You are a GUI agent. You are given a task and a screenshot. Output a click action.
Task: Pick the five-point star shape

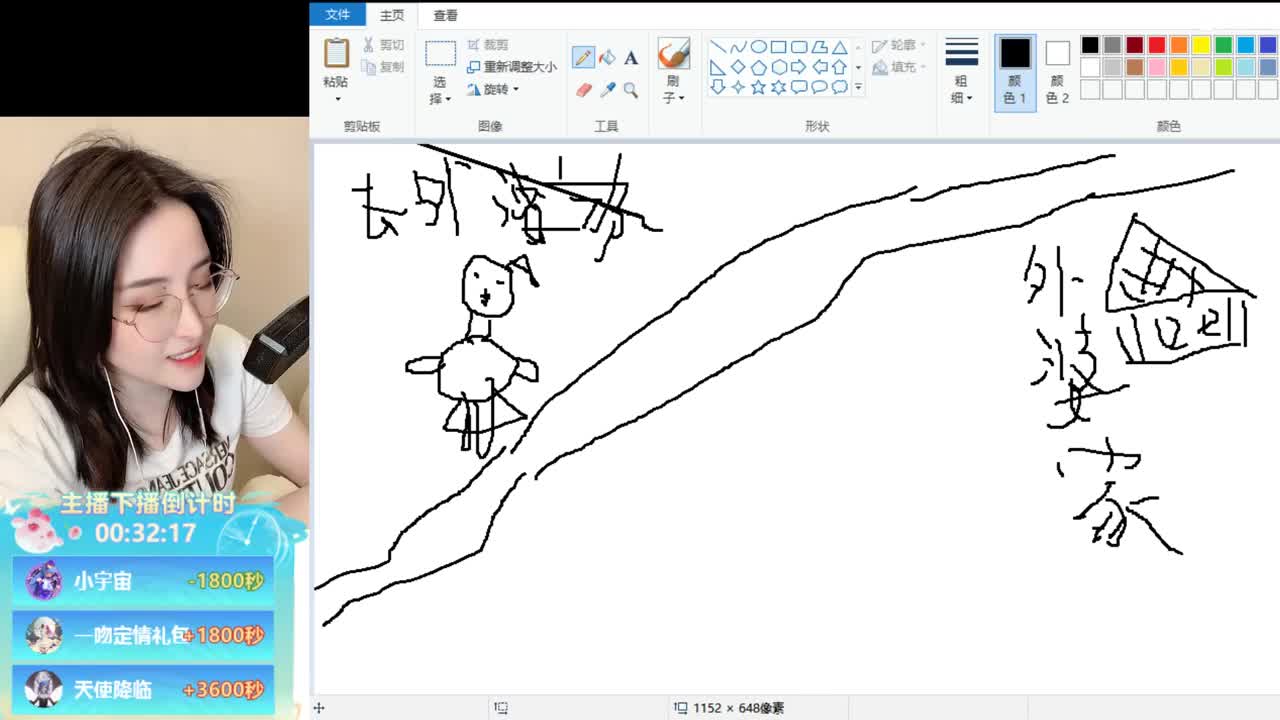coord(758,87)
